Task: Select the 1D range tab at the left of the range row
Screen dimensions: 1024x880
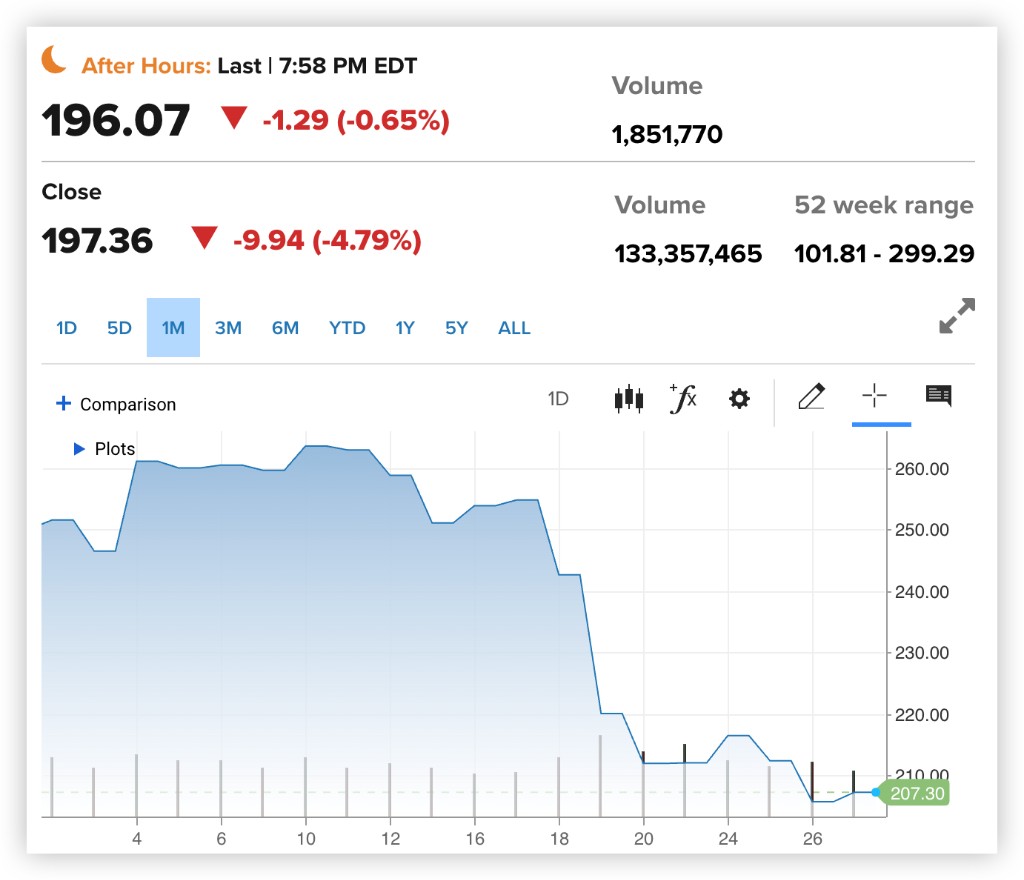Action: pyautogui.click(x=66, y=328)
